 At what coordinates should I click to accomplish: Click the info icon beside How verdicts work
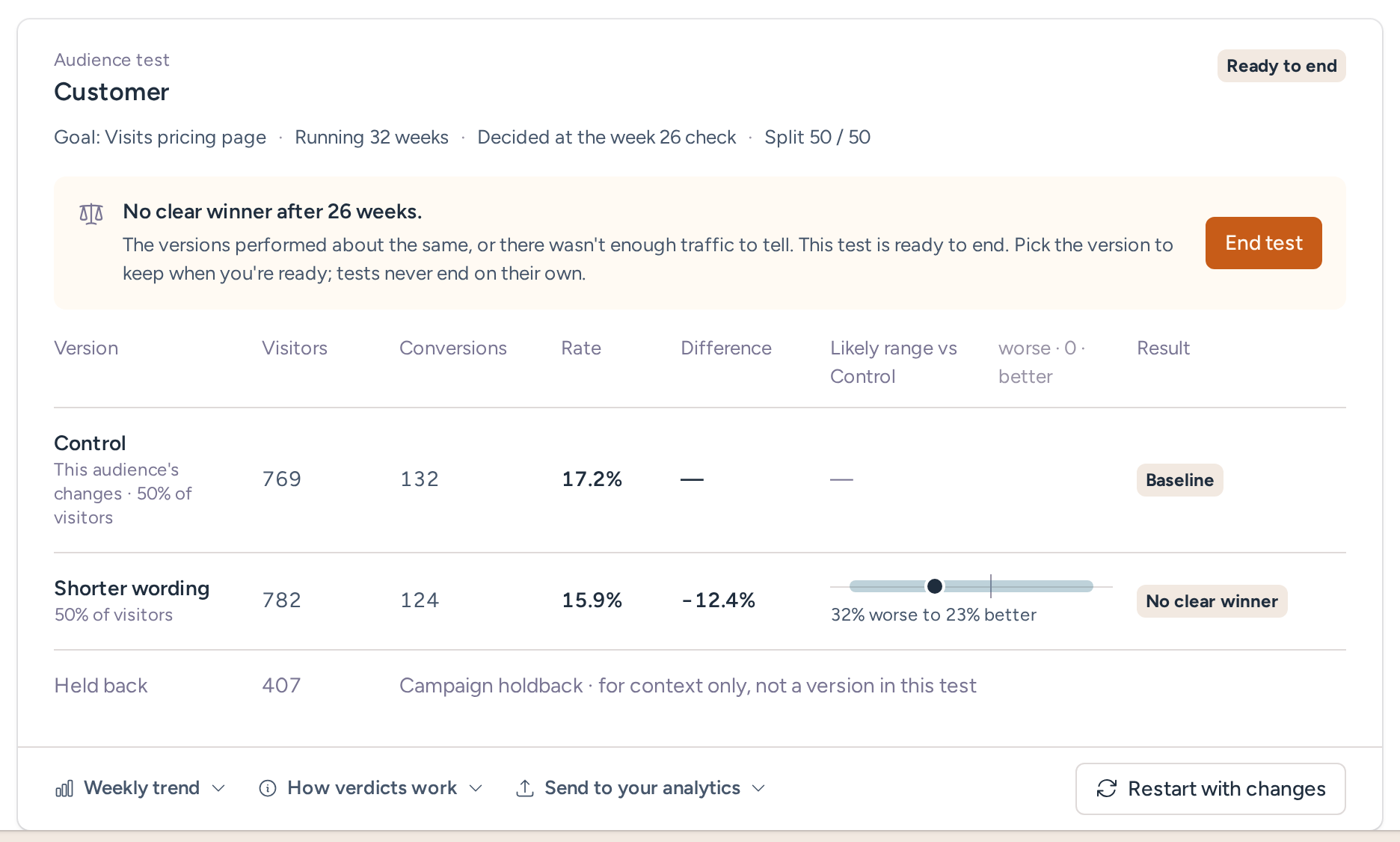point(268,788)
